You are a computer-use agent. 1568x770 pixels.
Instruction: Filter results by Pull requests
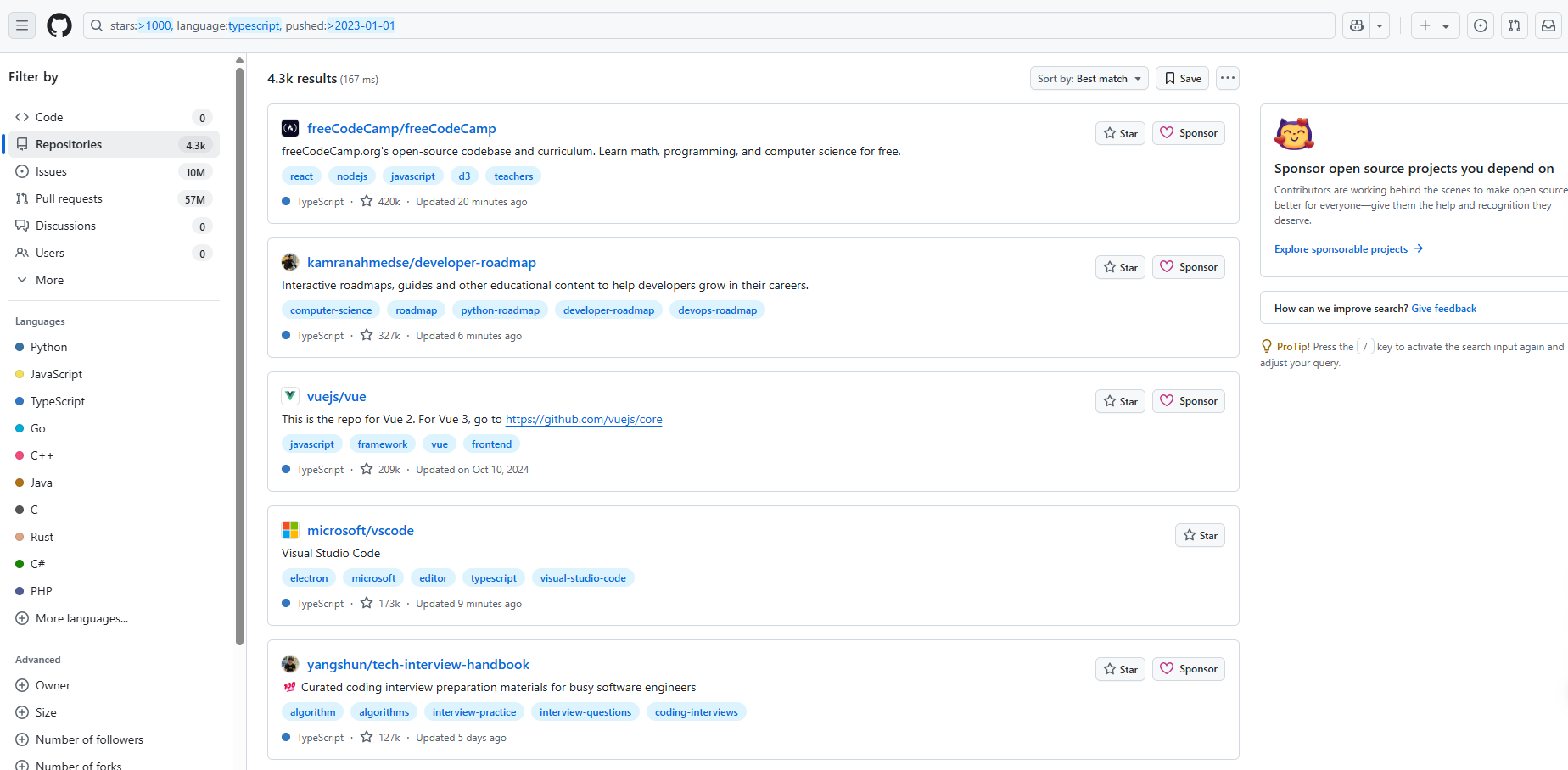tap(114, 198)
